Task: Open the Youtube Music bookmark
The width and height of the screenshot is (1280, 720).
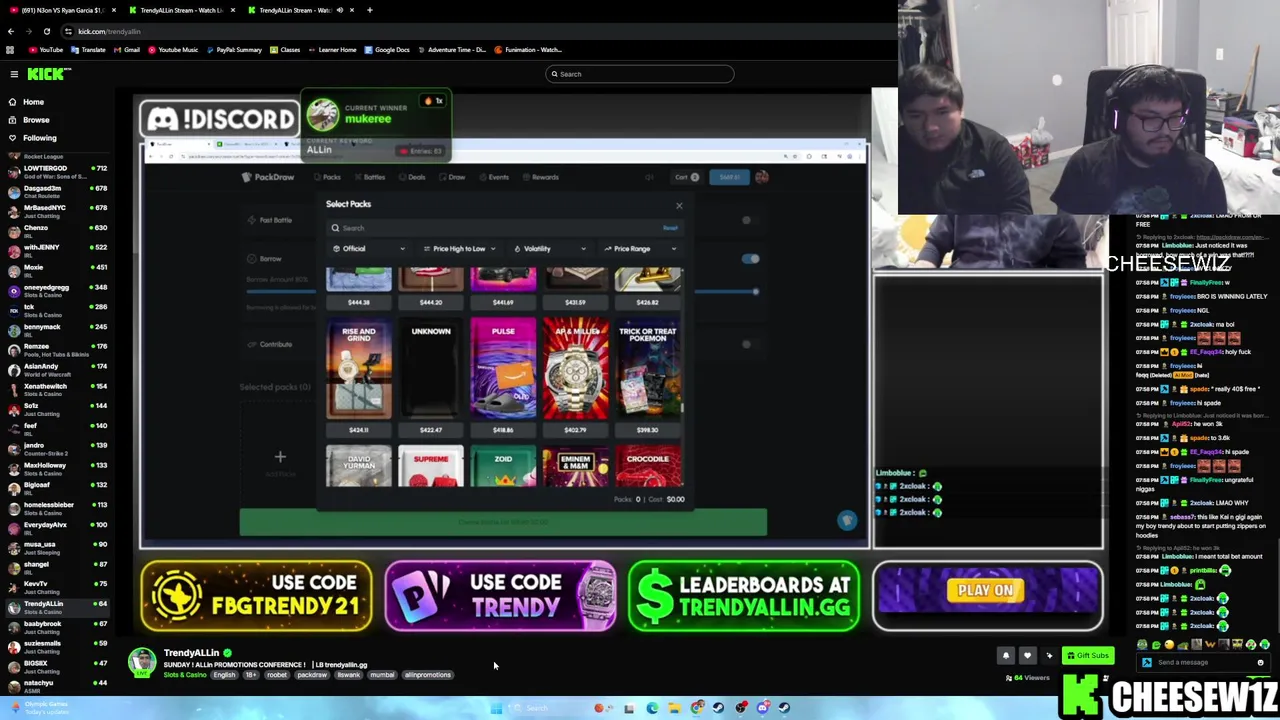Action: coord(173,49)
